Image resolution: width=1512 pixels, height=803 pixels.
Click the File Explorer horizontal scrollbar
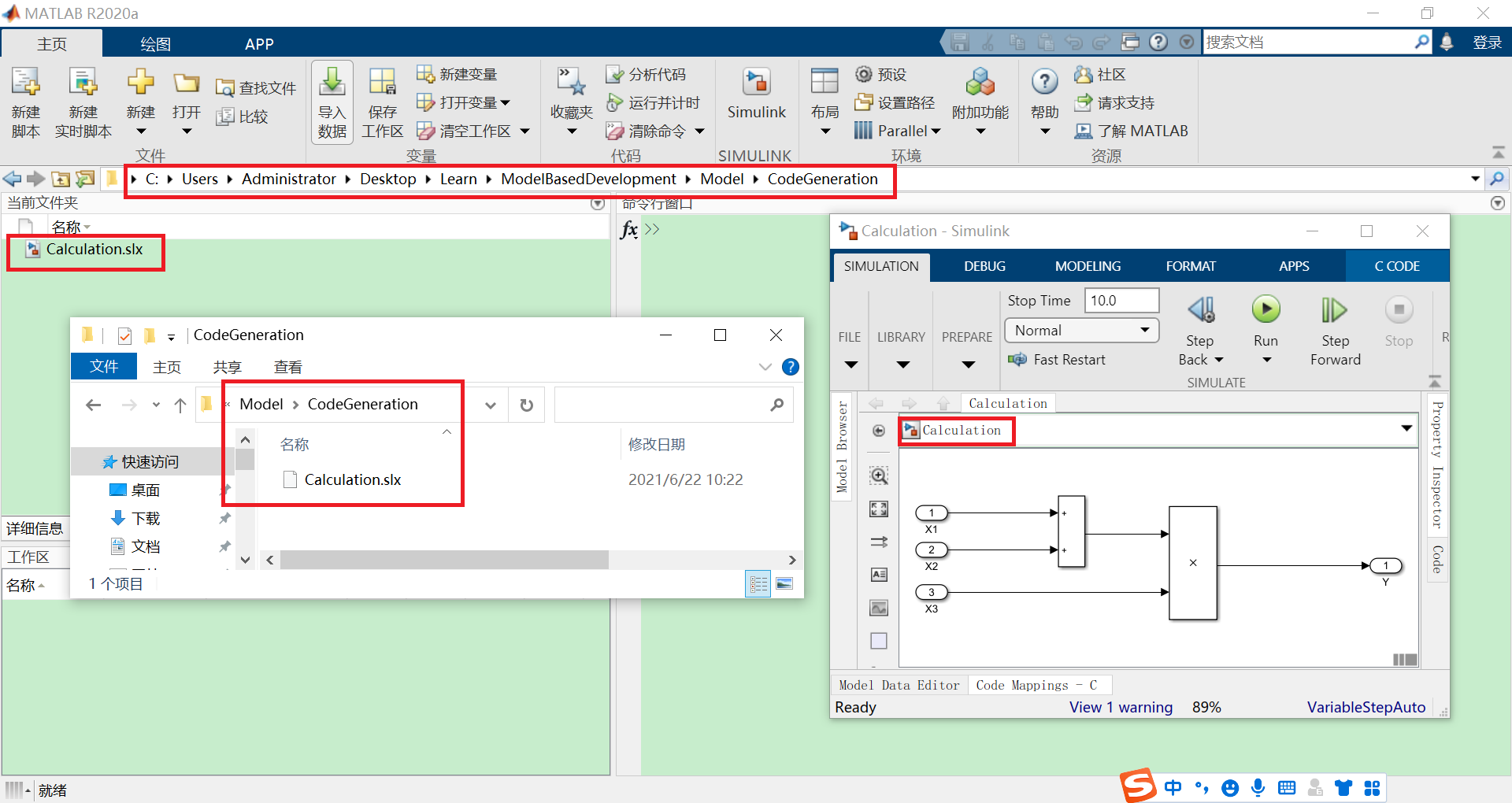pos(444,560)
